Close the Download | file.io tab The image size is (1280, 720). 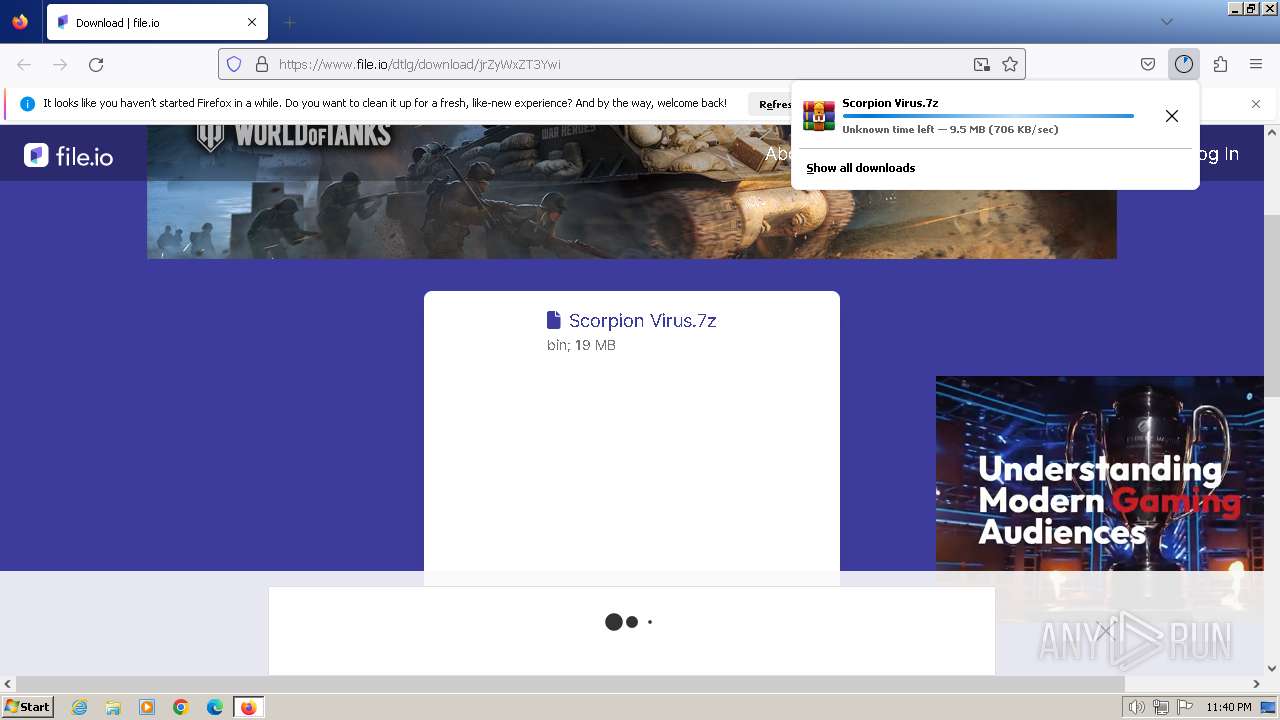pos(252,22)
